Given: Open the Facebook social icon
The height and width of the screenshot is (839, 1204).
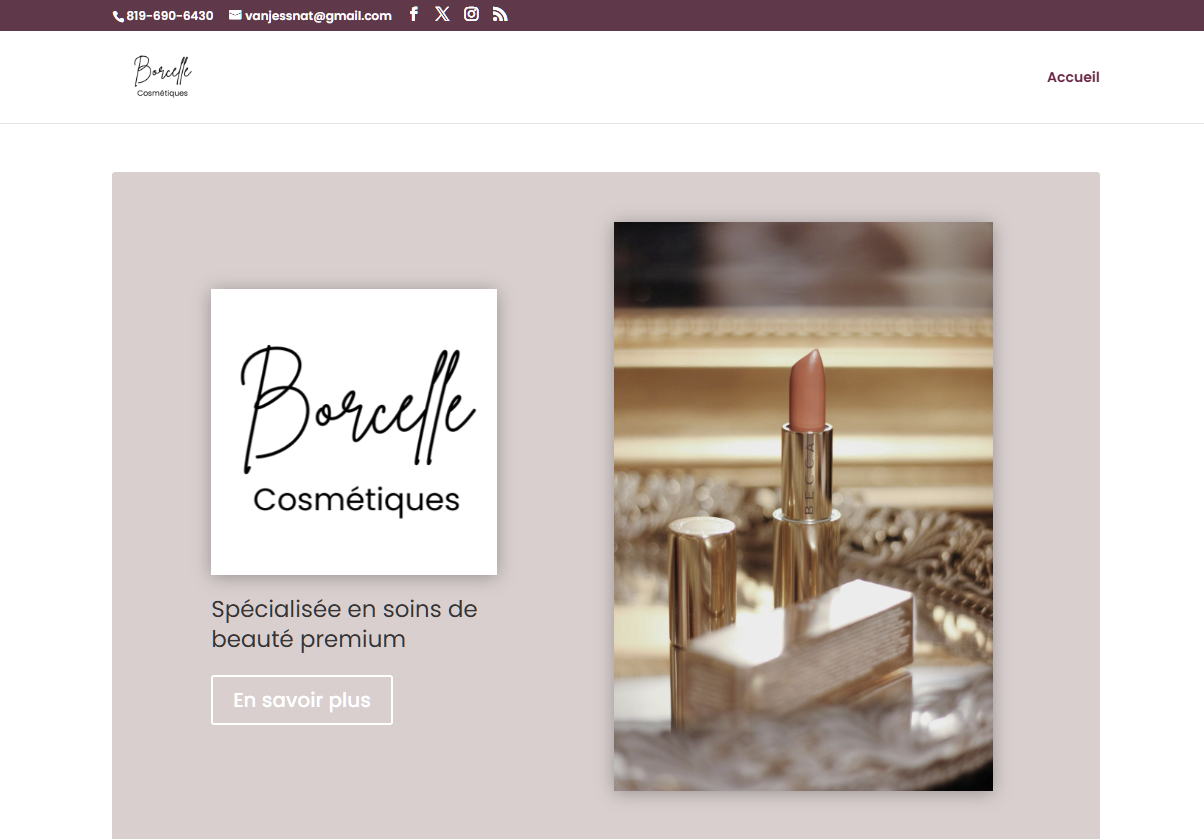Looking at the screenshot, I should 413,15.
